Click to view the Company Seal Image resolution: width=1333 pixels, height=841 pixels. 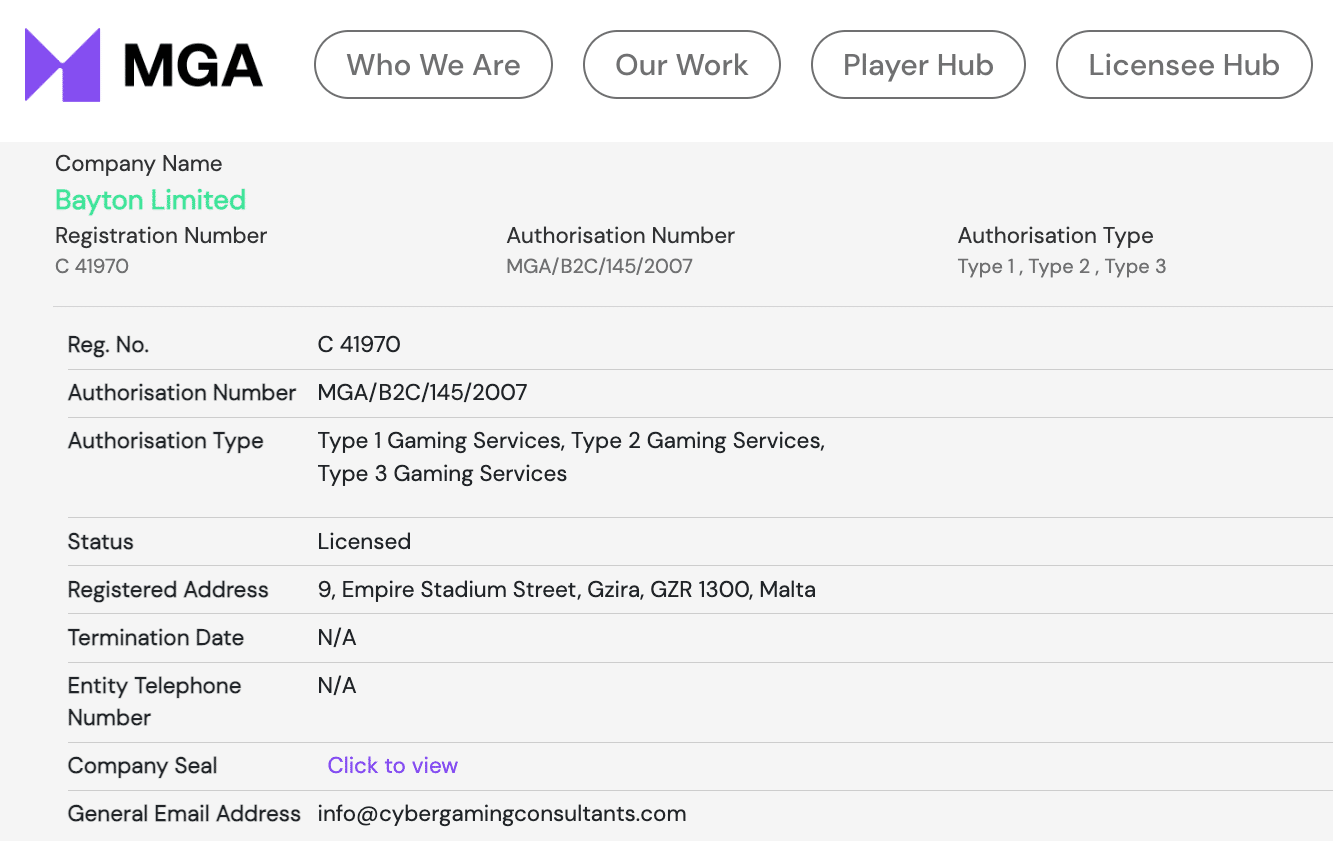[x=392, y=766]
